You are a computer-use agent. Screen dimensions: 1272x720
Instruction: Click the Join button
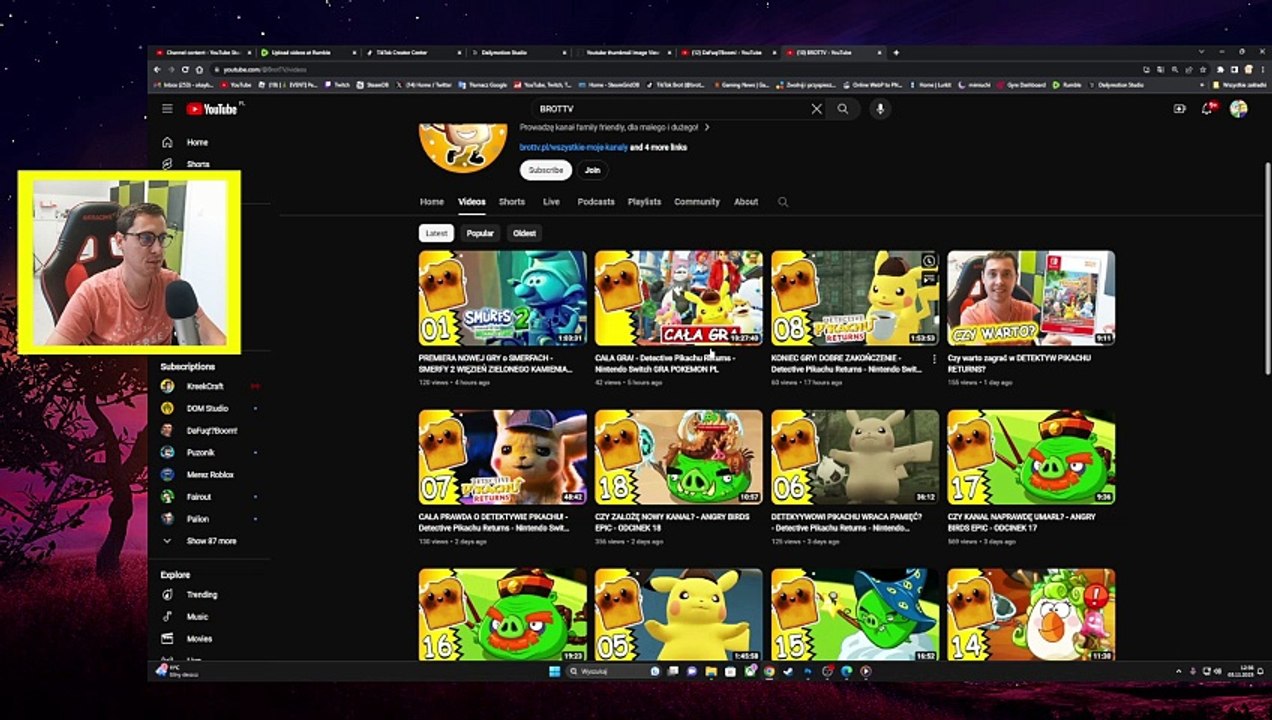[593, 170]
